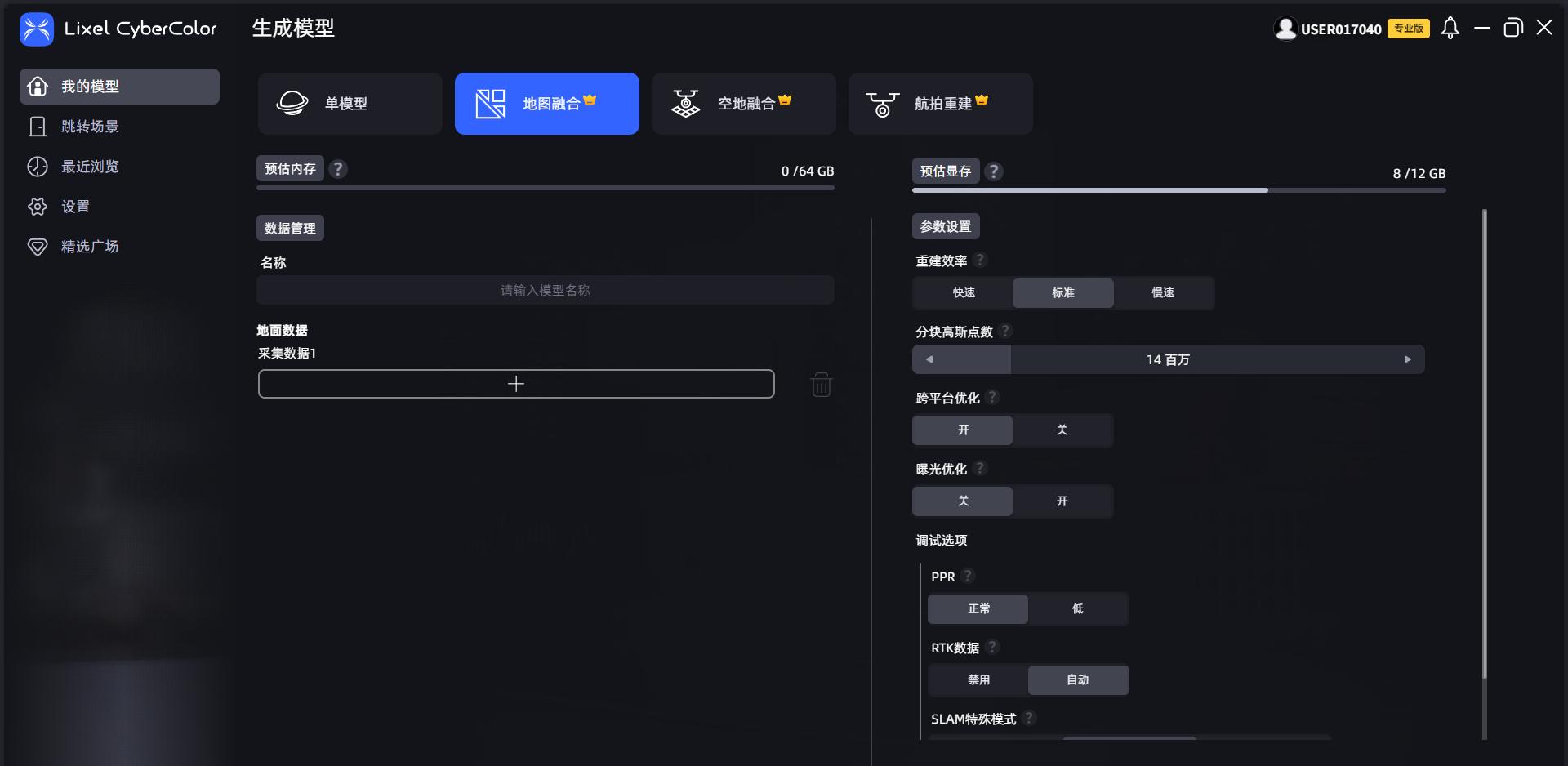This screenshot has height=766, width=1568.
Task: Set RTK数据 to 禁用
Action: click(x=978, y=680)
